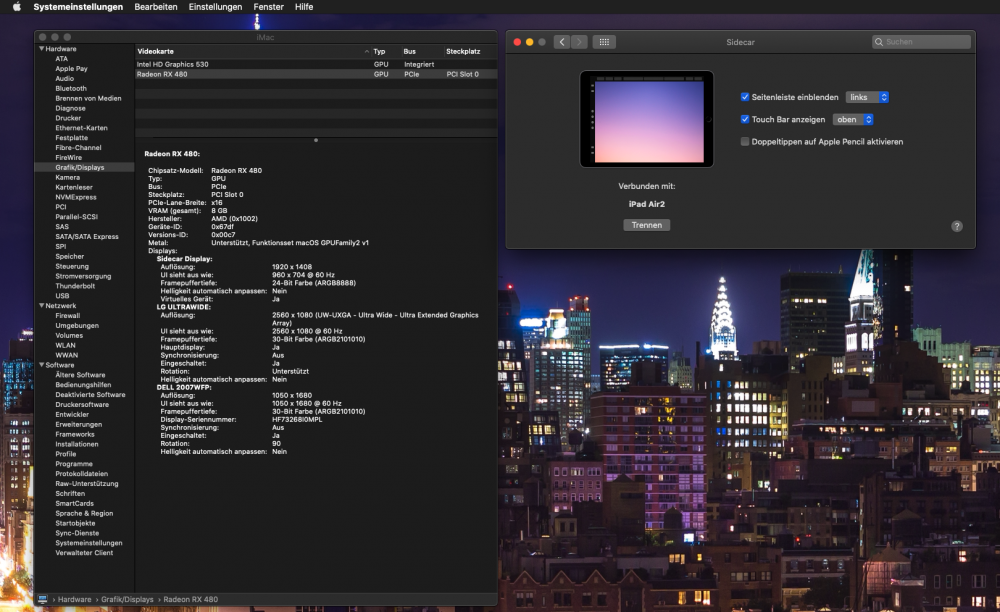Viewport: 1000px width, 612px height.
Task: Select Kamera in the sidebar
Action: point(68,177)
